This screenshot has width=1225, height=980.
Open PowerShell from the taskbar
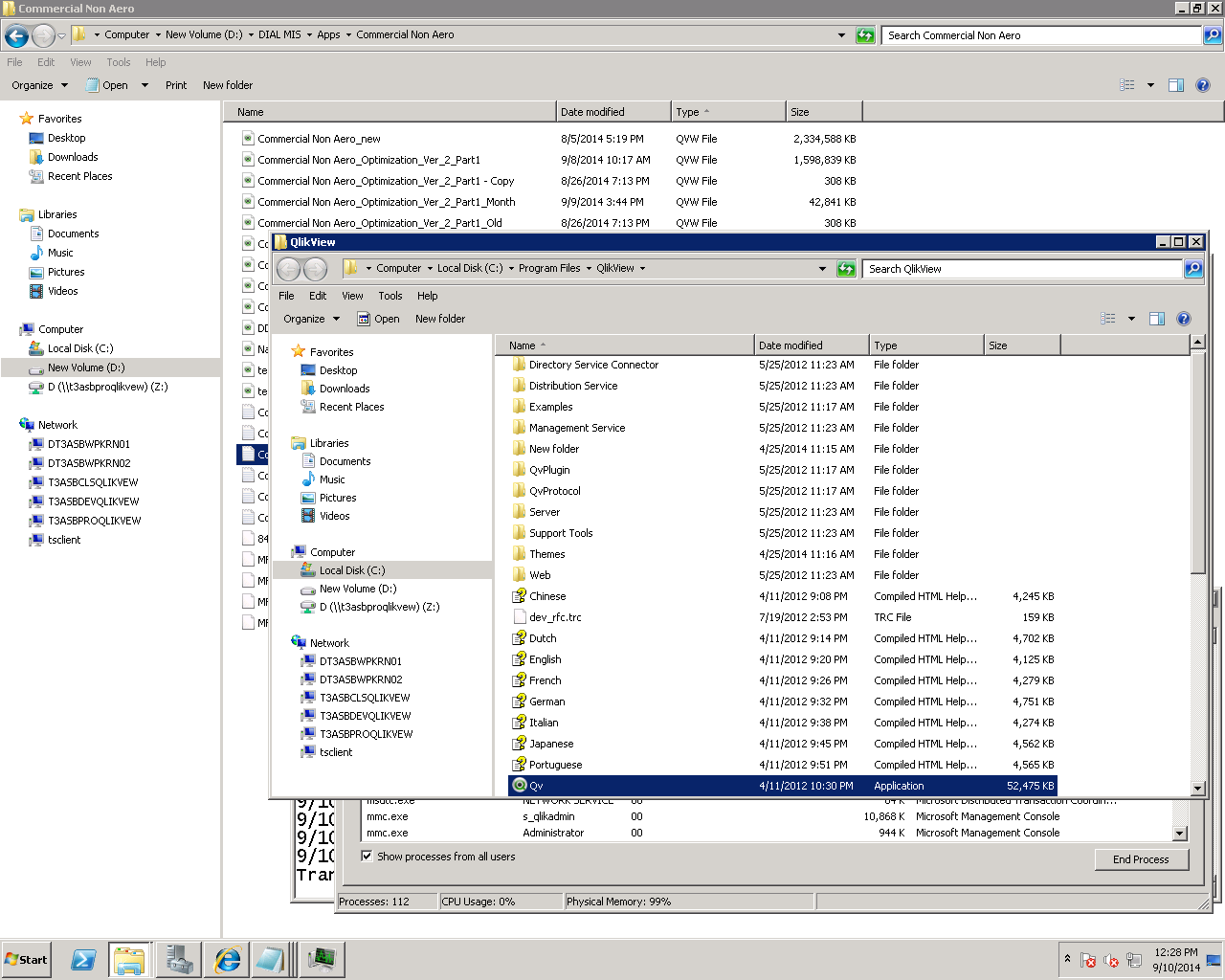(x=83, y=959)
